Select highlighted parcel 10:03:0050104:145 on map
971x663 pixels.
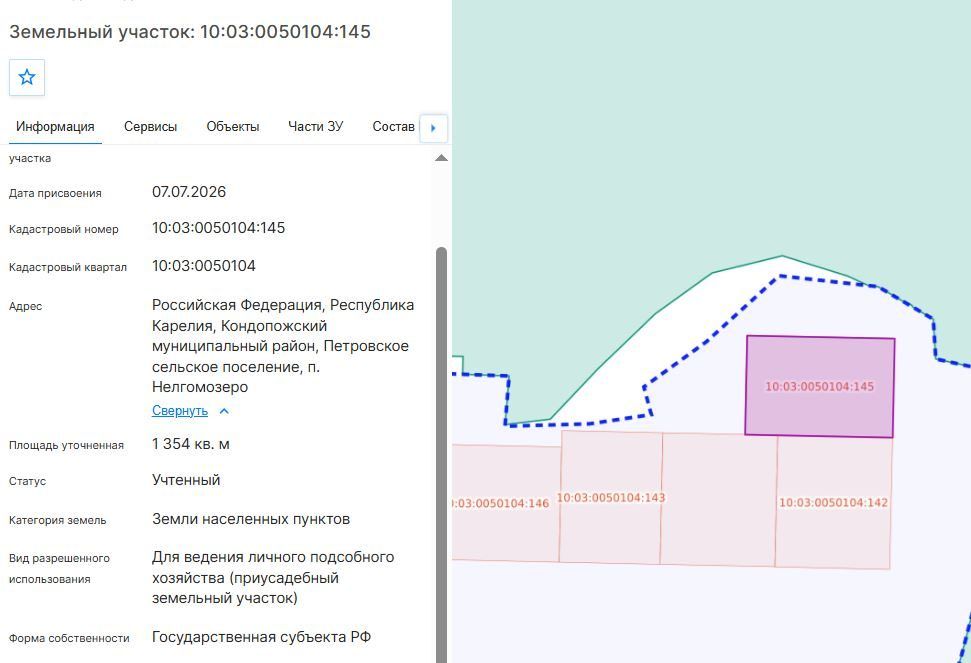819,387
